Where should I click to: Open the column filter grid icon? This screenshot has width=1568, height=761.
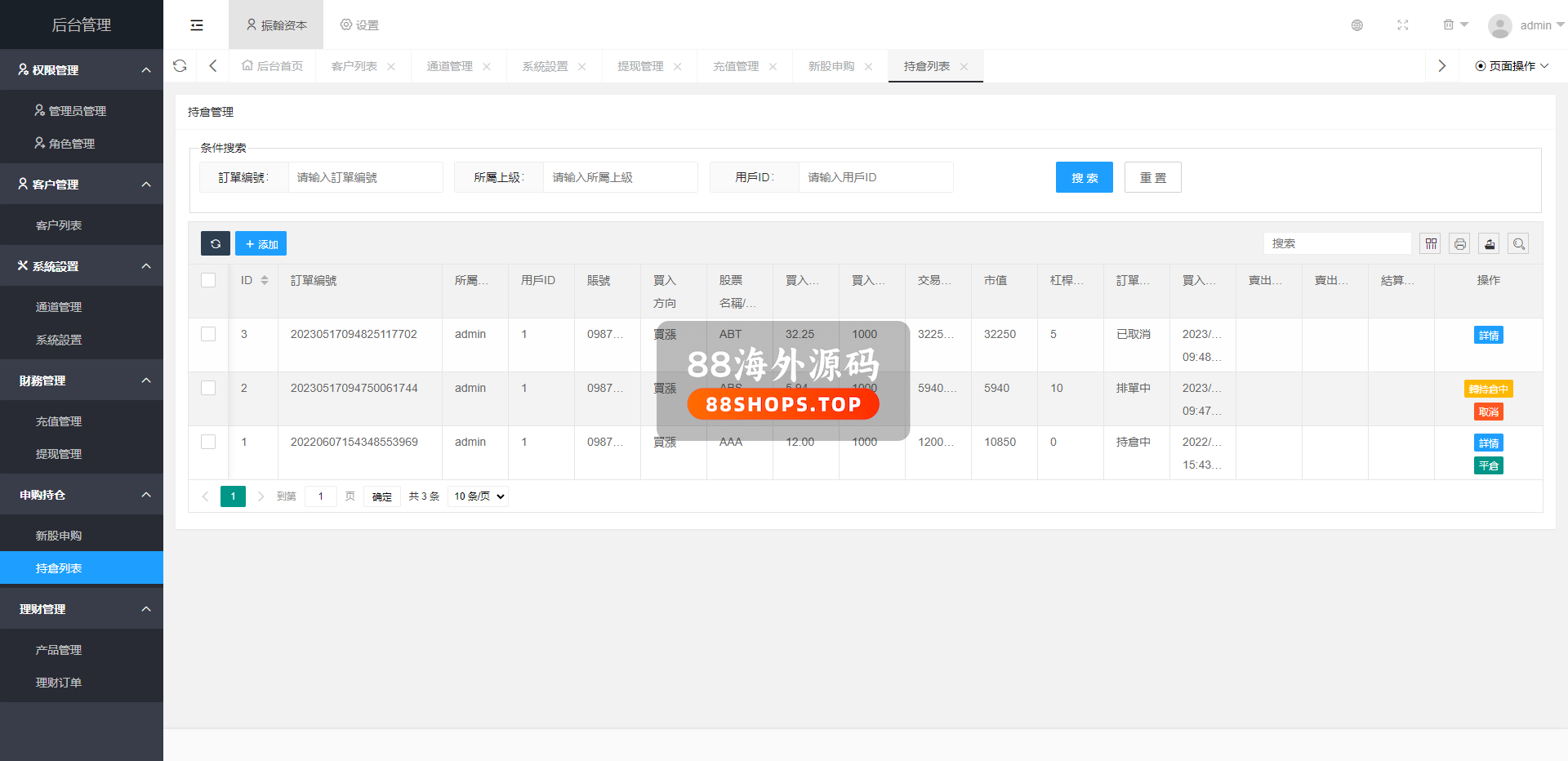click(x=1430, y=243)
